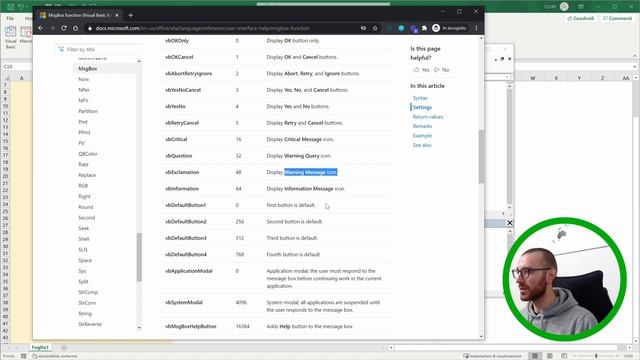Screen dimensions: 640x360
Task: Click the Macro button in Excel ribbon
Action: point(25,35)
